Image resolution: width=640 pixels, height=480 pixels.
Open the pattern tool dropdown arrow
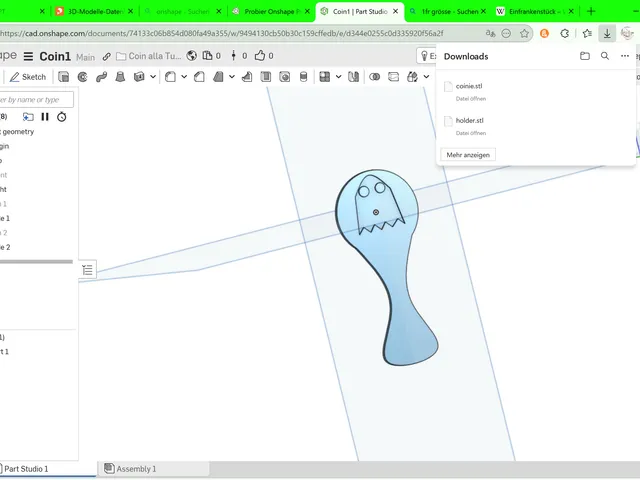(x=338, y=77)
